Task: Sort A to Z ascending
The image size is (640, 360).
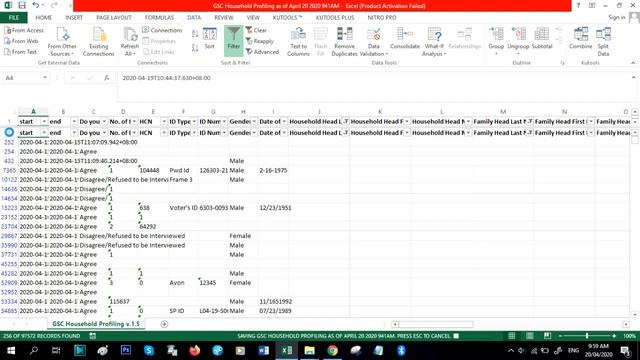Action: [195, 34]
